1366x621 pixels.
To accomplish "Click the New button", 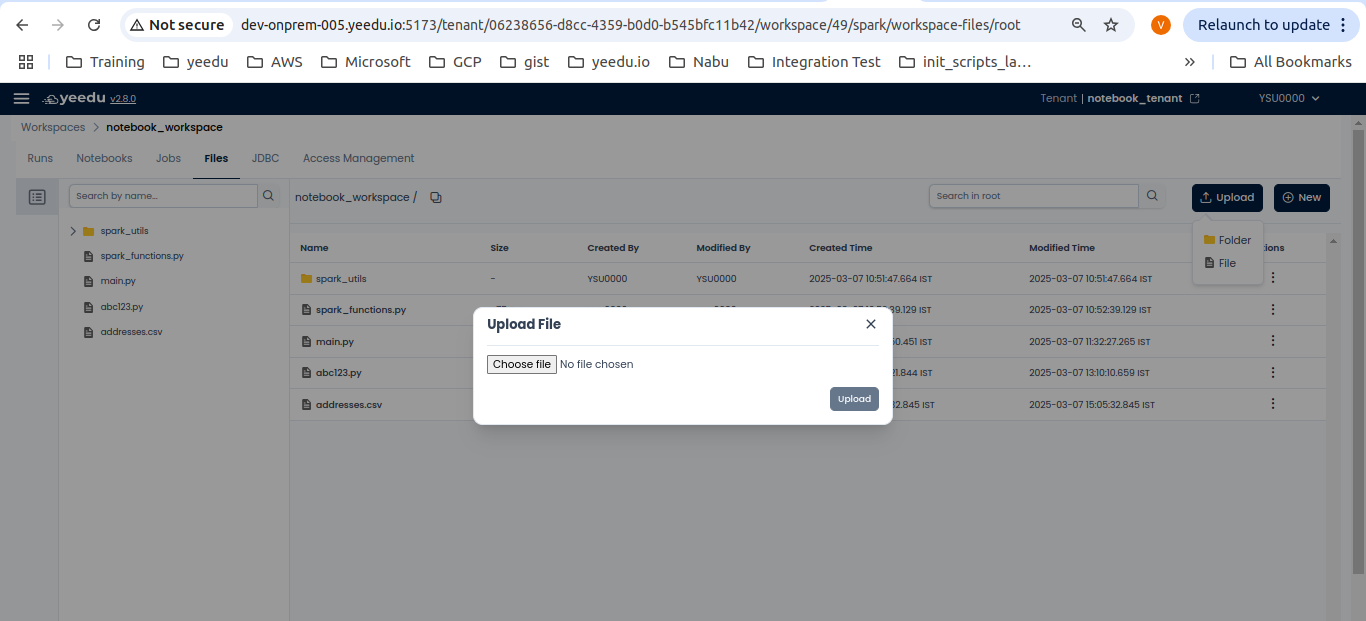I will (x=1302, y=197).
